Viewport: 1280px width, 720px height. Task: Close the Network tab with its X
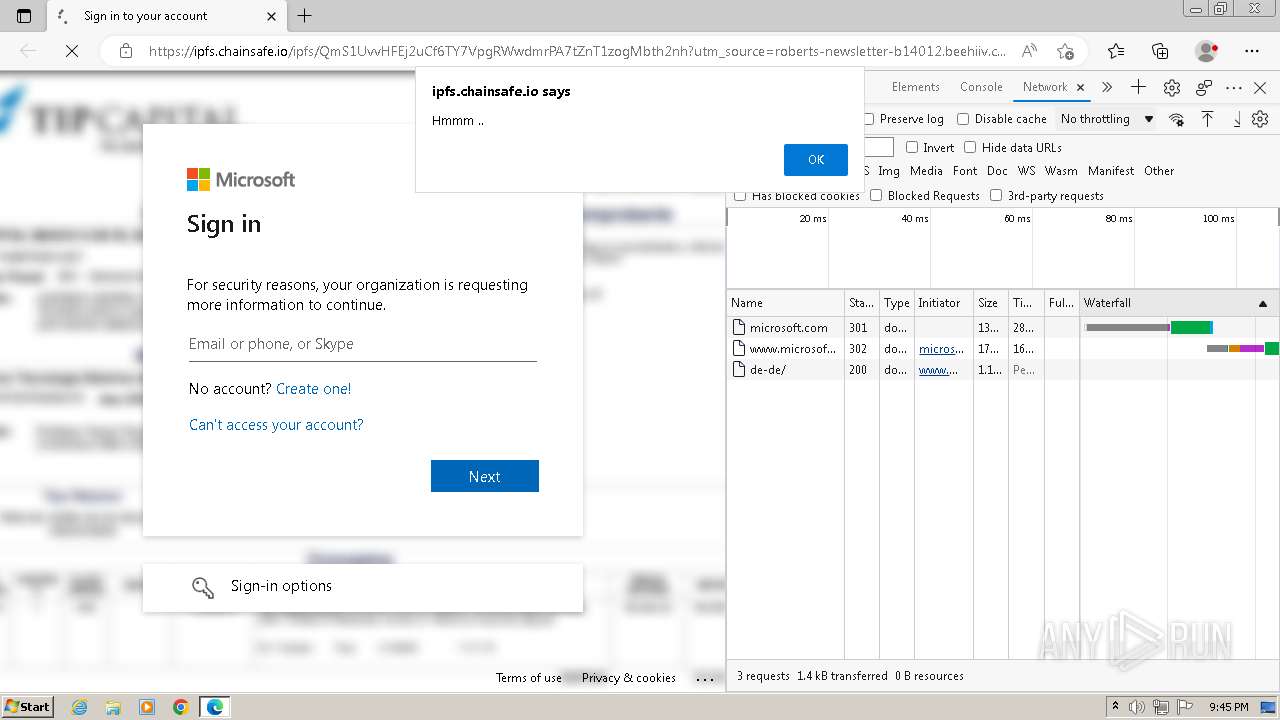click(x=1080, y=87)
